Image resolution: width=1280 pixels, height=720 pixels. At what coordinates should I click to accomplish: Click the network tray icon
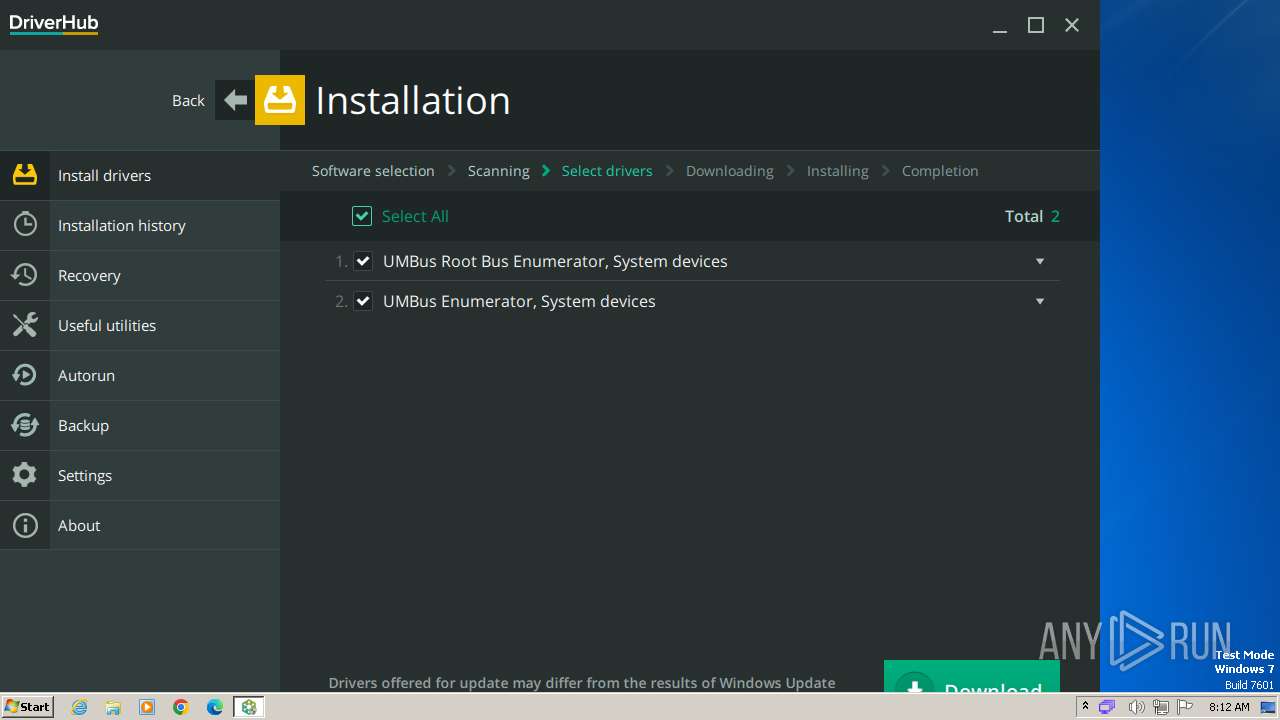click(x=1161, y=707)
